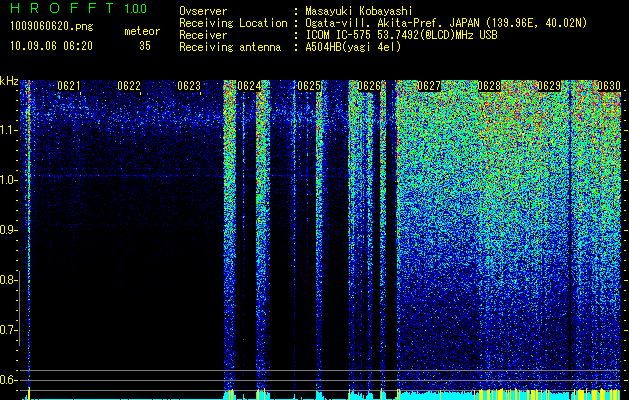Click the 0626 time marker
The width and height of the screenshot is (629, 400).
(x=369, y=86)
